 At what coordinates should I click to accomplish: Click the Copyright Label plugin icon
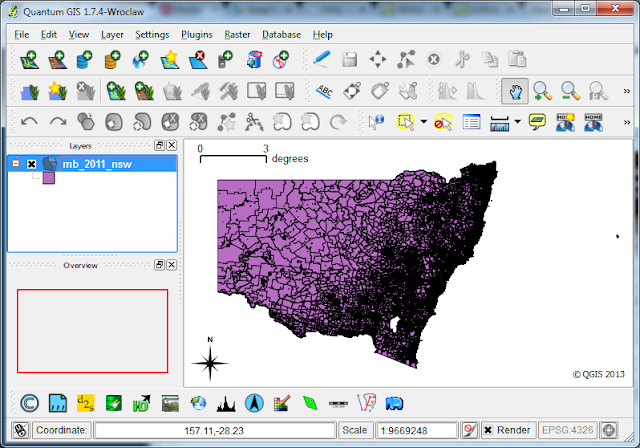pos(30,404)
